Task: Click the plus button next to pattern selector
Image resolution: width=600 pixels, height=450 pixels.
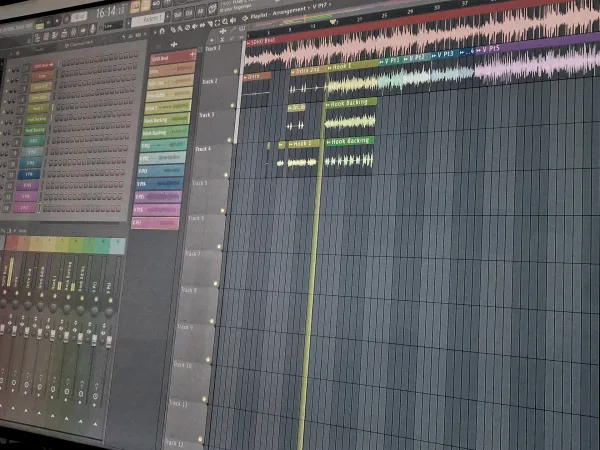Action: click(x=168, y=17)
